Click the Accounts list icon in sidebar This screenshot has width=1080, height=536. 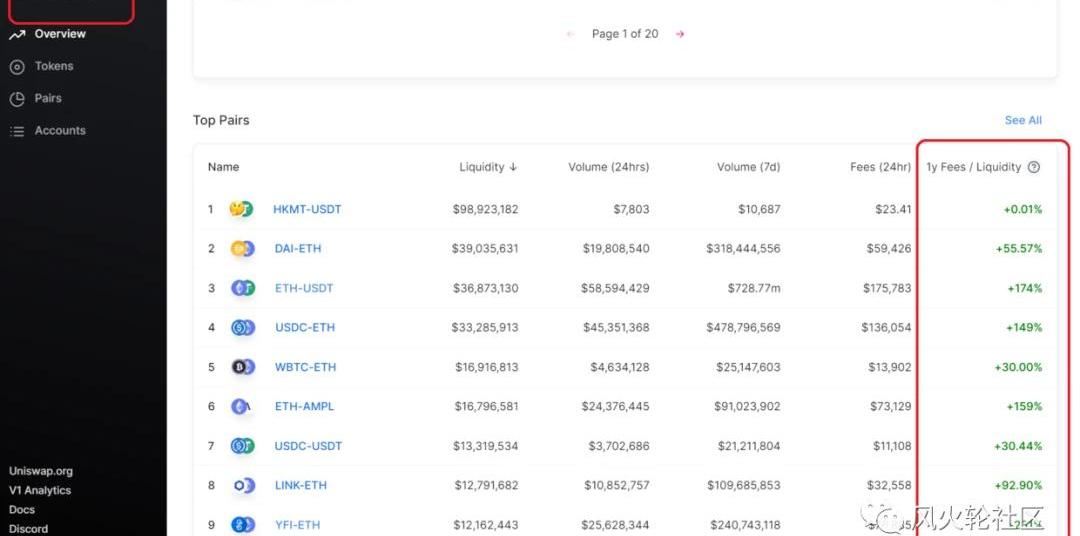click(x=17, y=131)
